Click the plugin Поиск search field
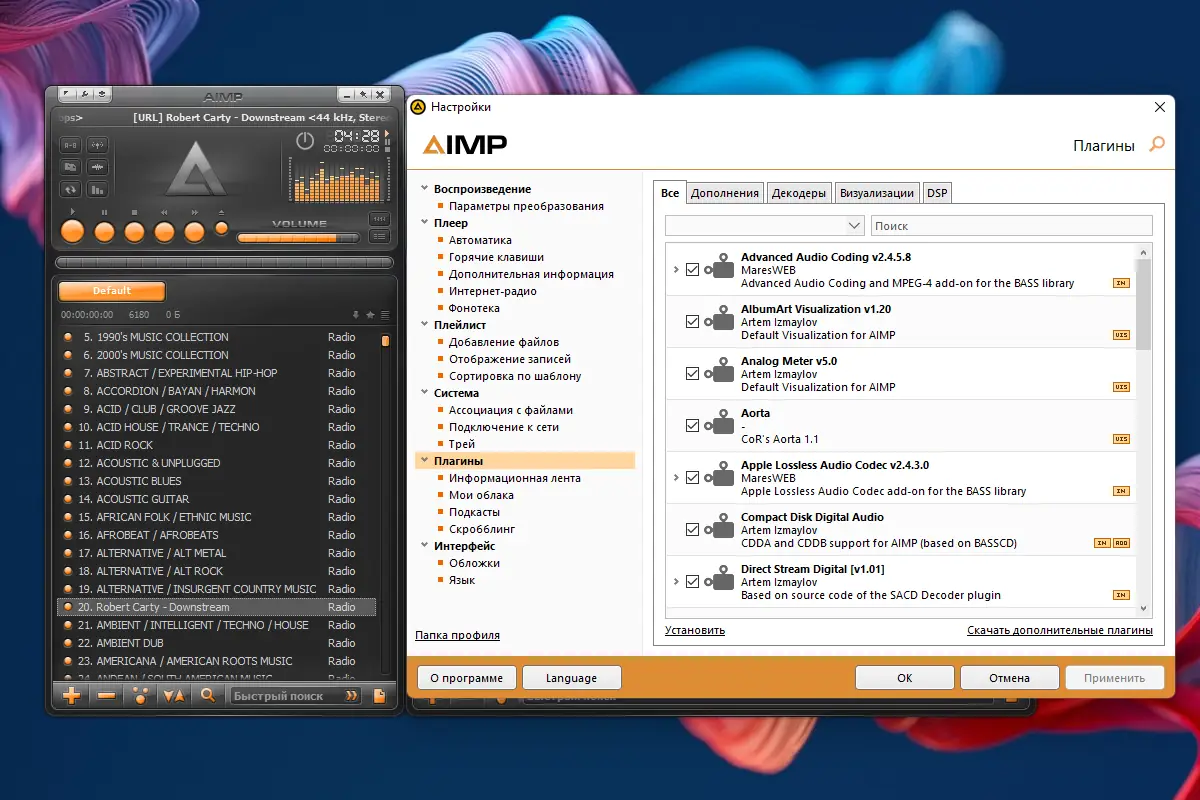The image size is (1200, 800). [x=1012, y=226]
